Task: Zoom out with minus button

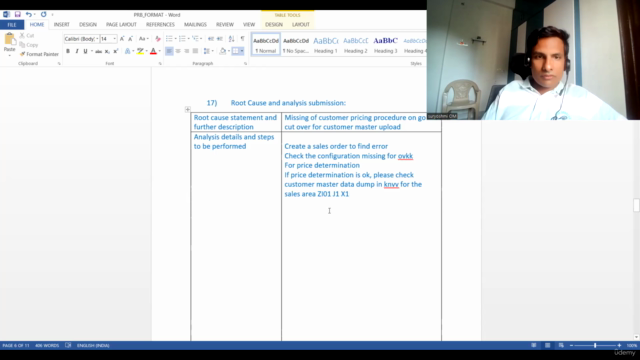Action: click(571, 345)
